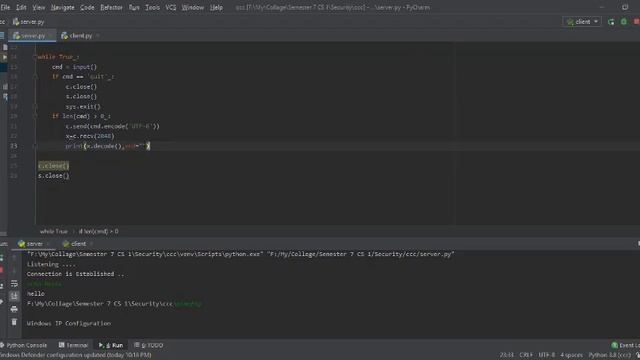The width and height of the screenshot is (640, 360).
Task: Click the Rerun button in the top toolbar
Action: pyautogui.click(x=611, y=22)
